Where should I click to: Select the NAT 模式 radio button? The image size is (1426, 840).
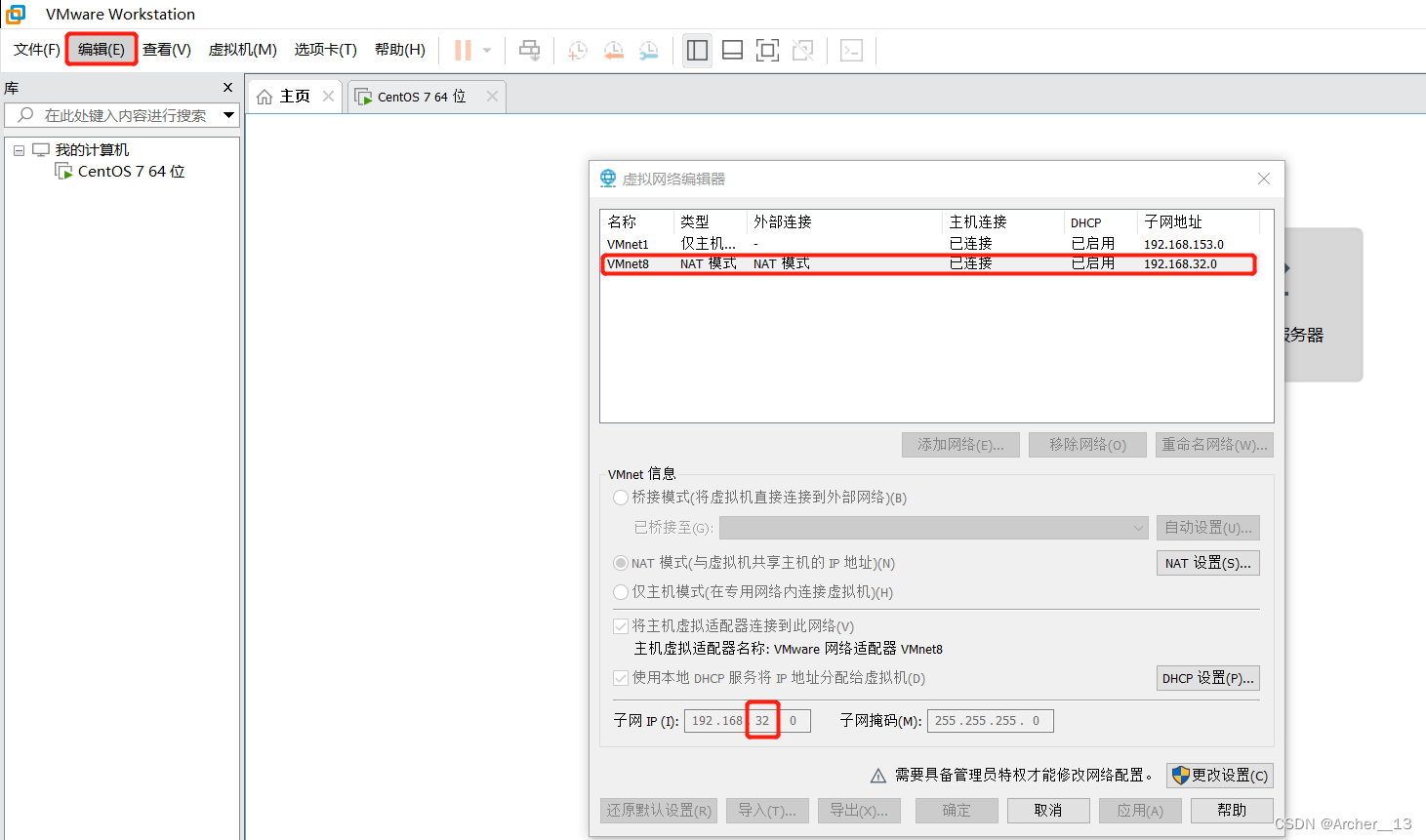tap(621, 563)
